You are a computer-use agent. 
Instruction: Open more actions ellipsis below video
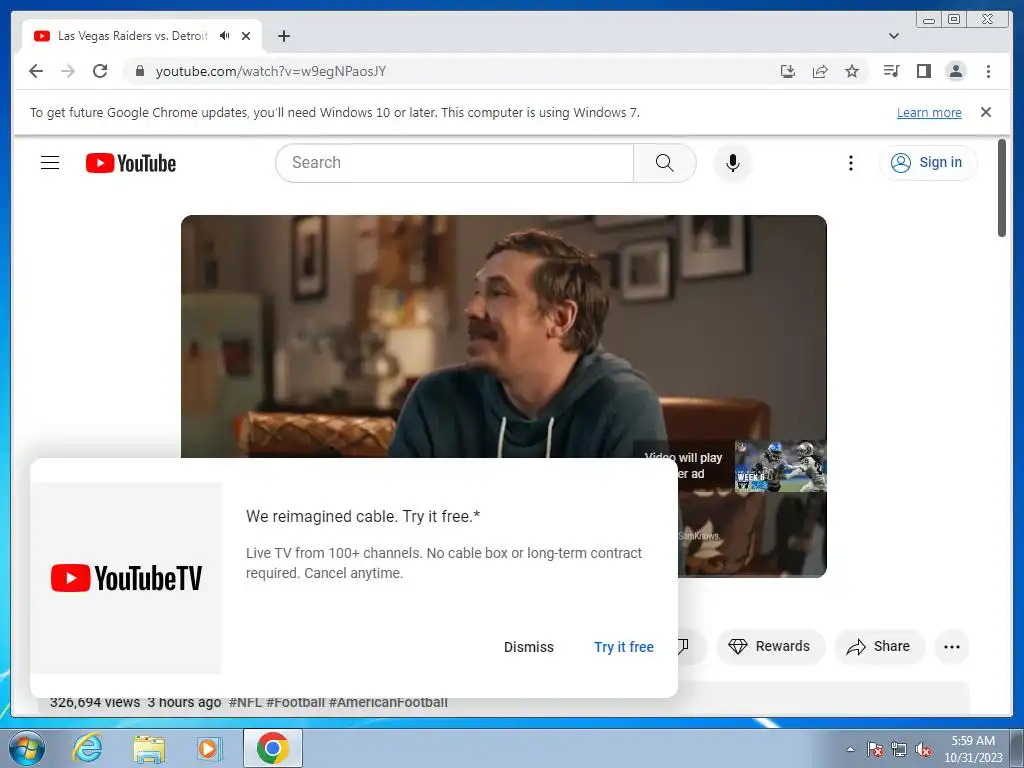[x=952, y=647]
